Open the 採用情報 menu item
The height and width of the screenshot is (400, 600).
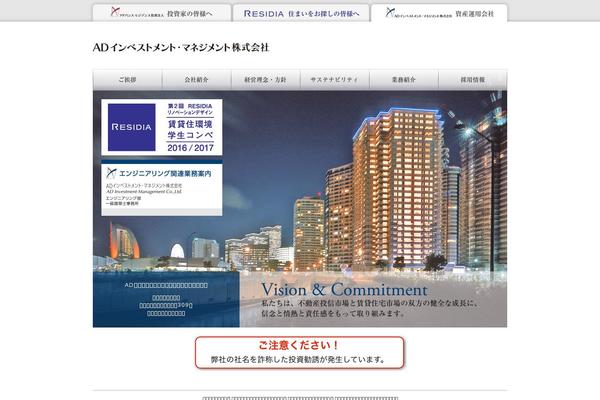tap(473, 80)
